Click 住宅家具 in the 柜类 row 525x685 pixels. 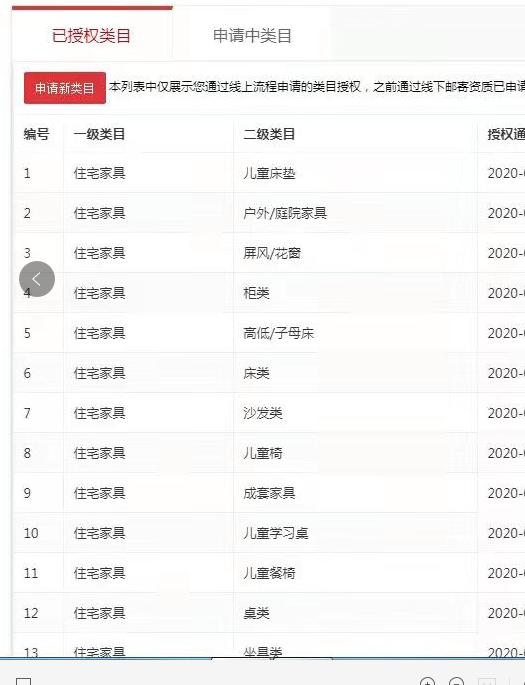tap(100, 293)
